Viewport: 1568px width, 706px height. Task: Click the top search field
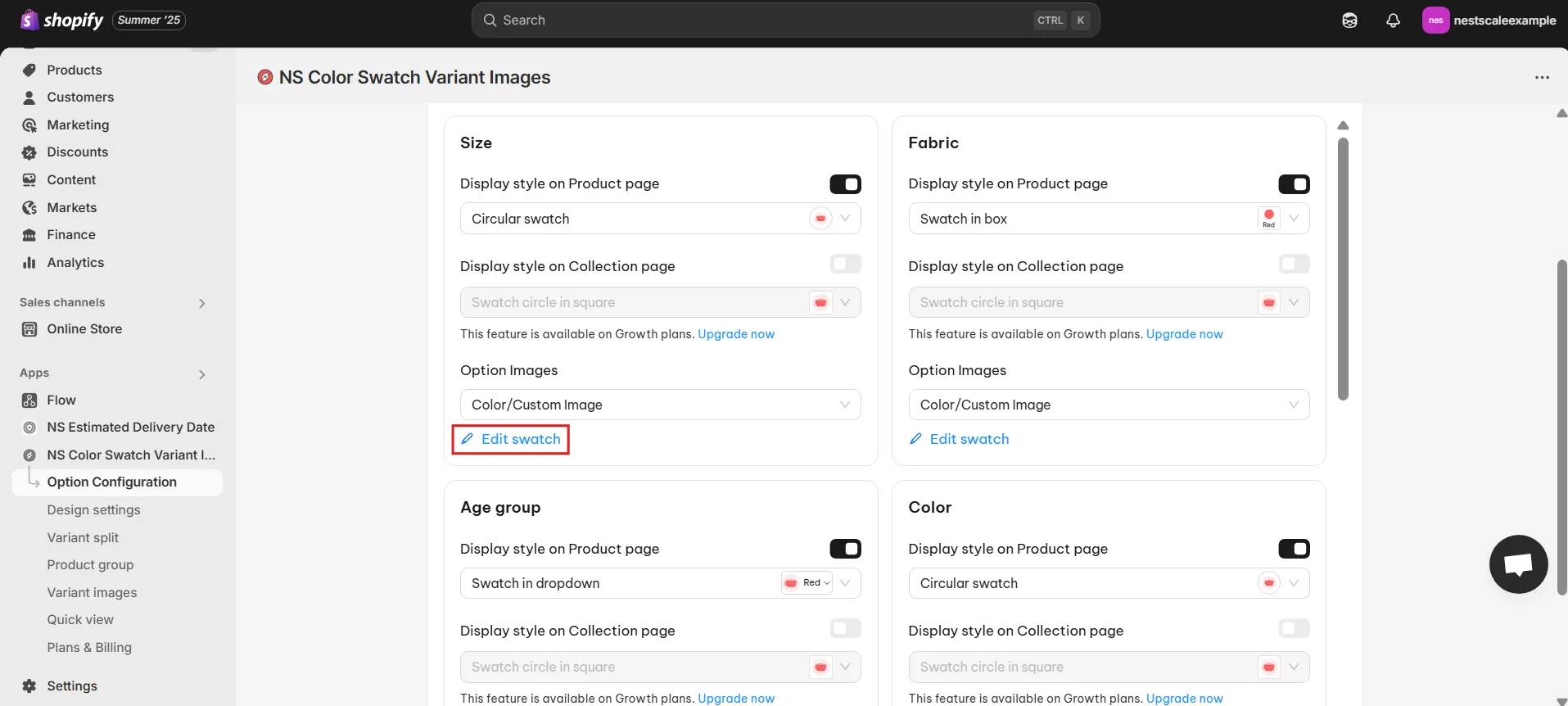pos(785,20)
